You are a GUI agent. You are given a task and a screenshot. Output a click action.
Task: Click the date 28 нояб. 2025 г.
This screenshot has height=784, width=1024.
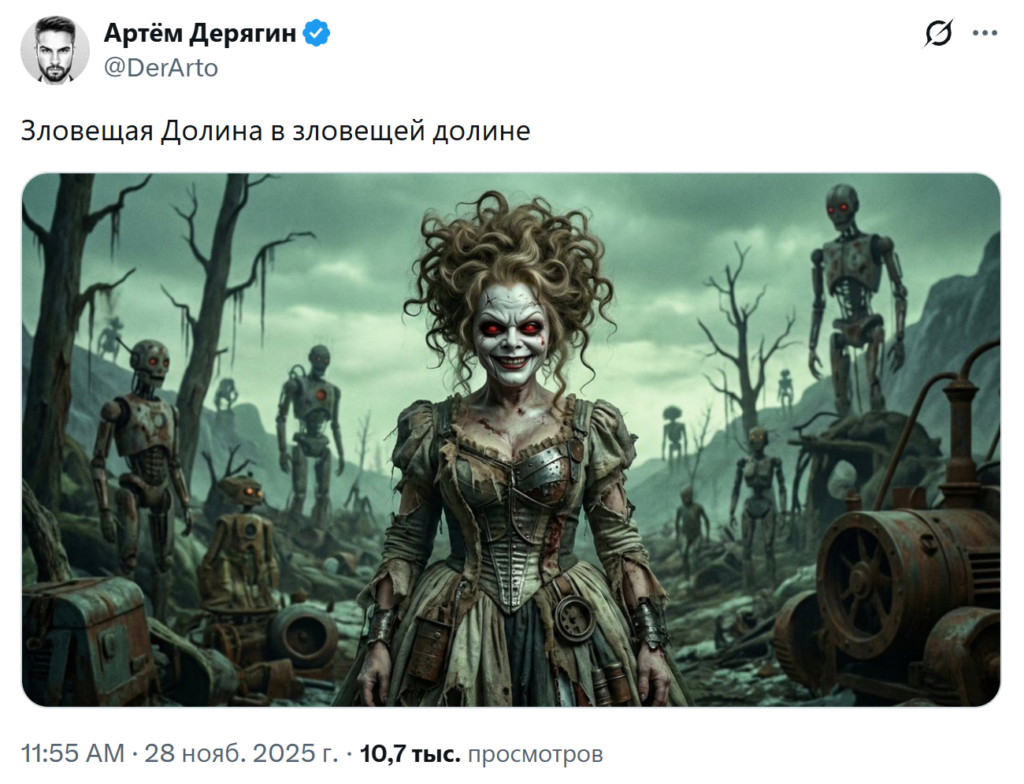(x=241, y=753)
